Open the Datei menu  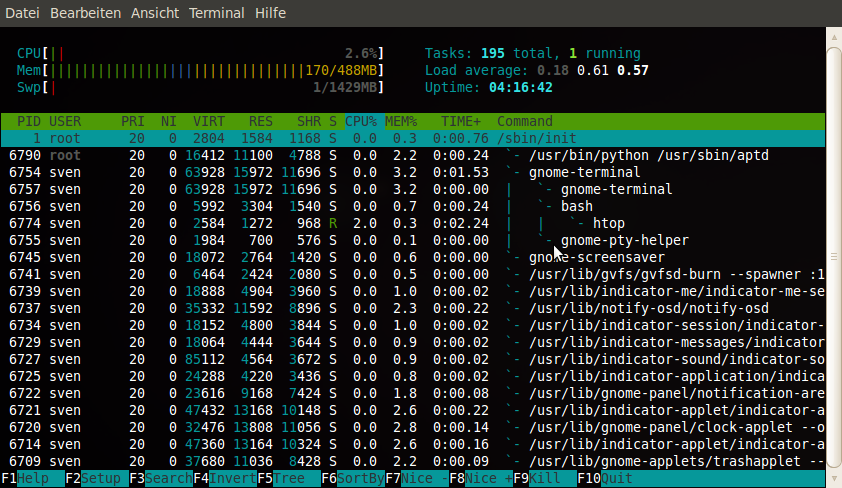[23, 13]
